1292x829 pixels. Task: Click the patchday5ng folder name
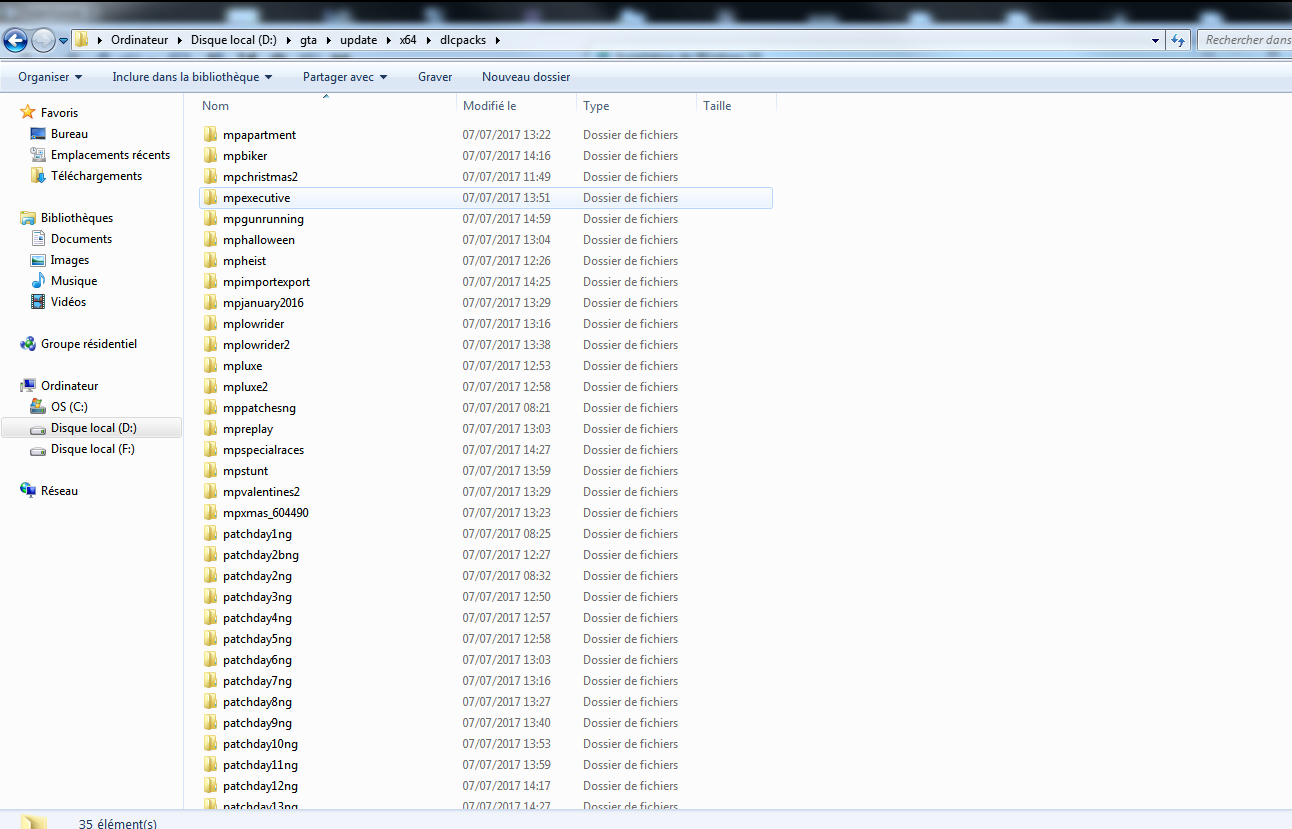click(257, 639)
